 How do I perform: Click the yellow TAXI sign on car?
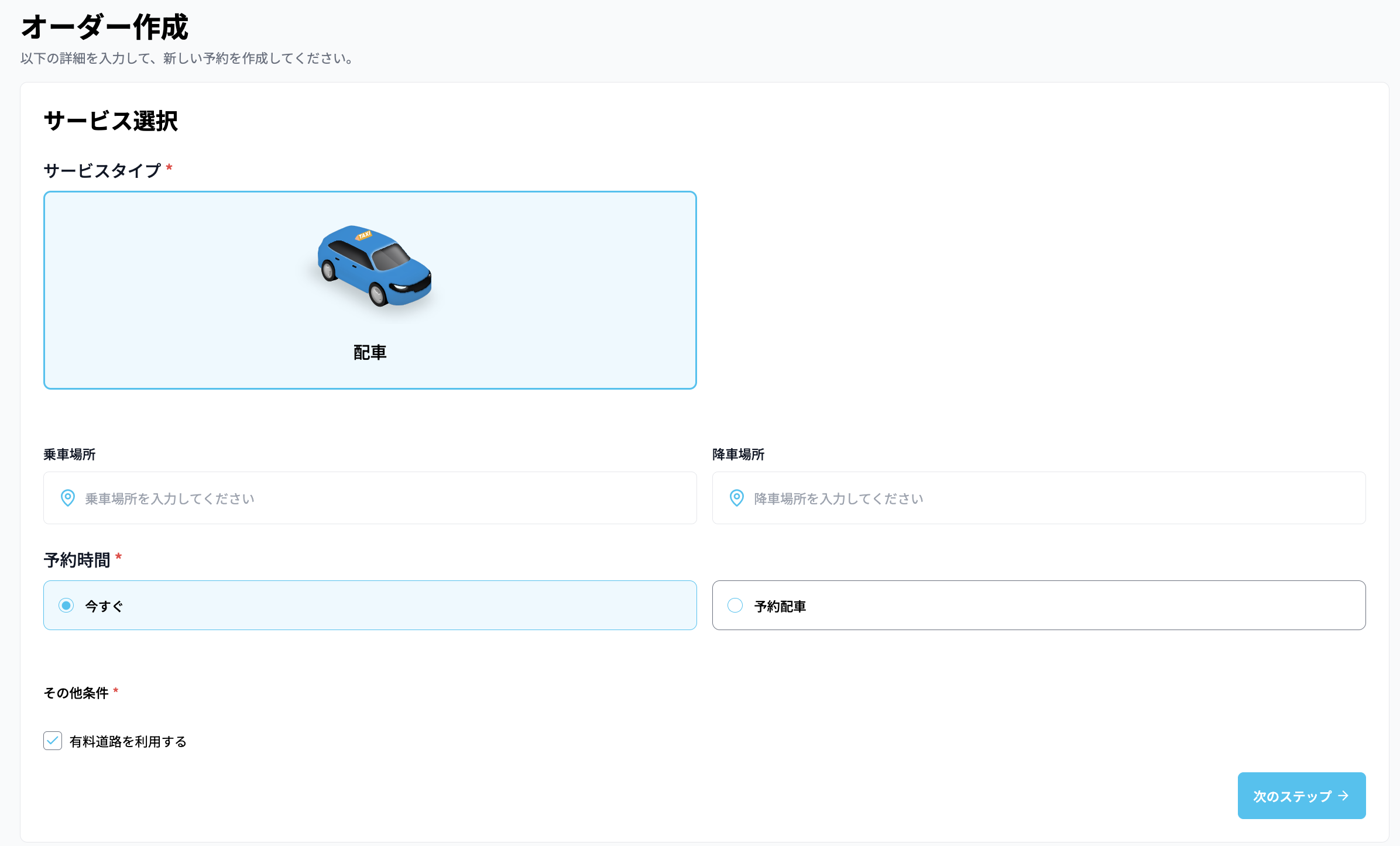364,235
